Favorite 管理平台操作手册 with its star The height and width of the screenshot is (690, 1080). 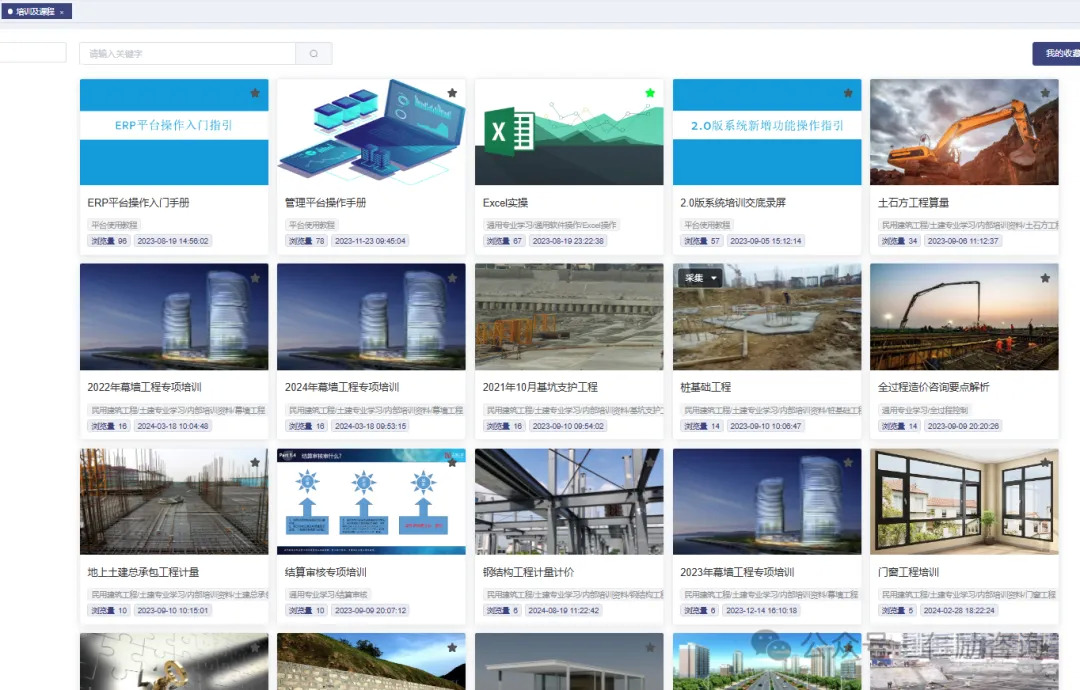[453, 93]
